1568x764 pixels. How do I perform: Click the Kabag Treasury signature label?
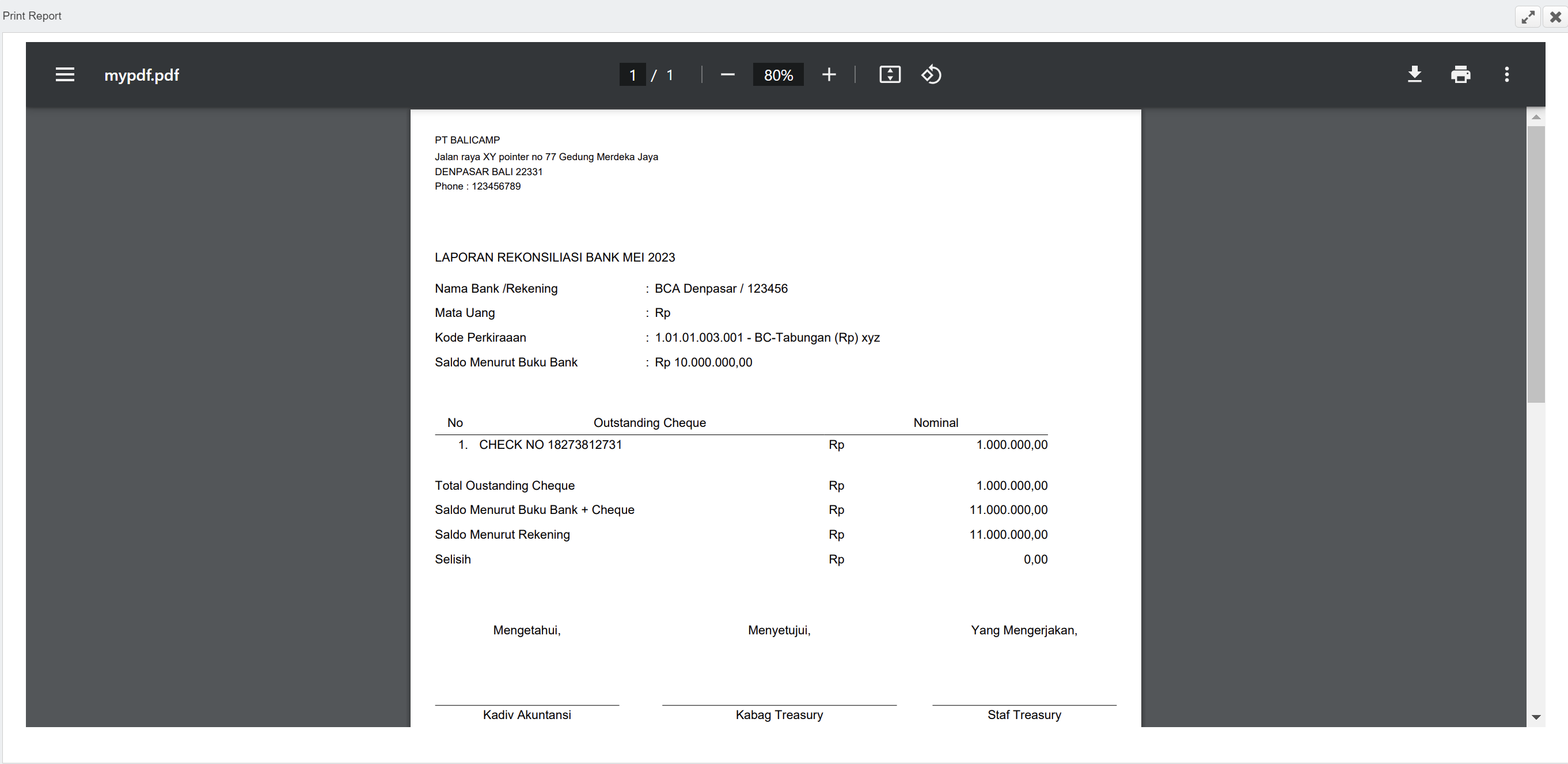pyautogui.click(x=779, y=714)
